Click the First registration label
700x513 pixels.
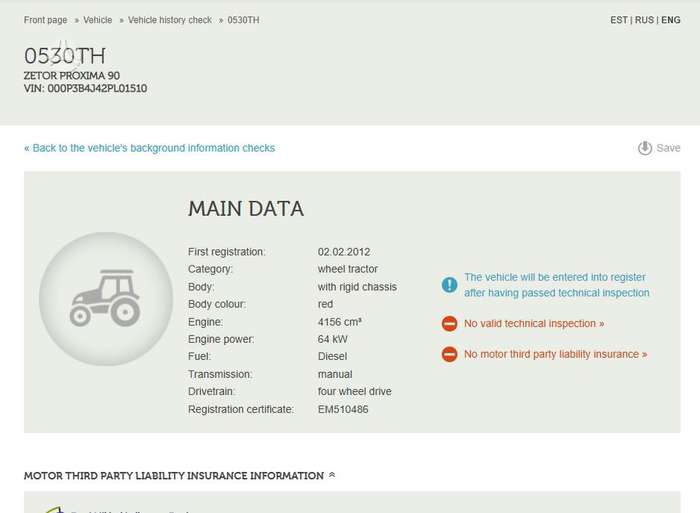(x=227, y=252)
